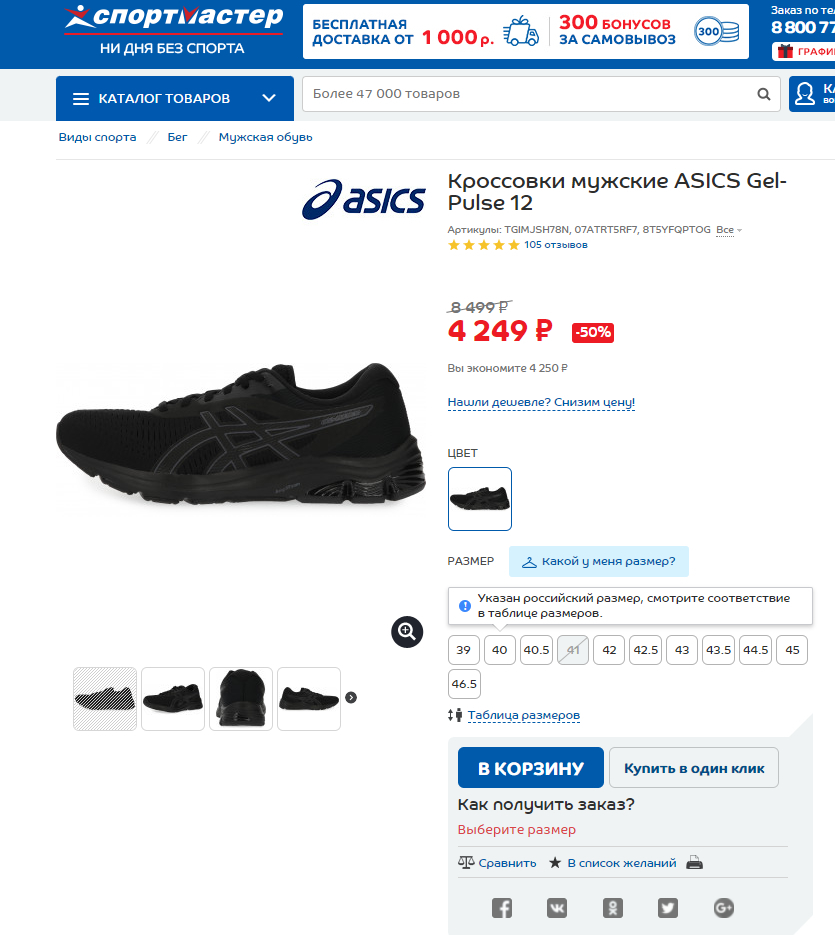Open image zoom magnifier on shoe photo
Viewport: 835px width, 935px height.
[407, 631]
